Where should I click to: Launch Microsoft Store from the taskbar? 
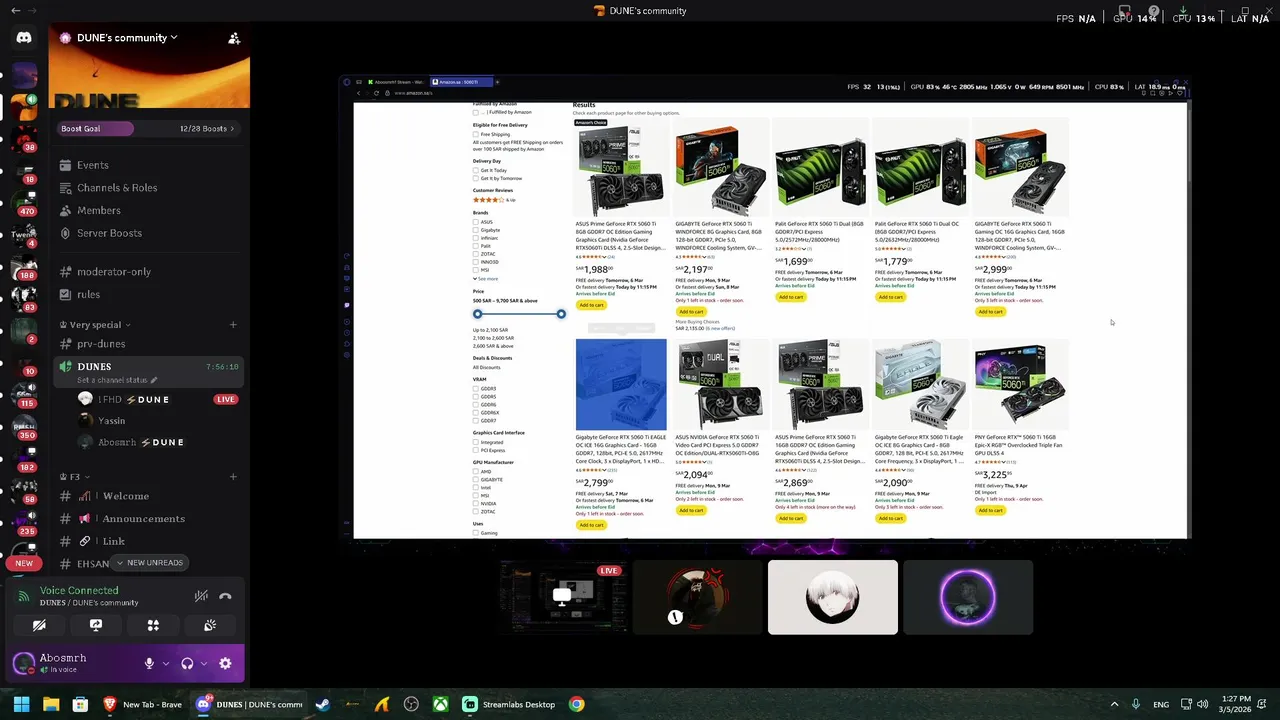80,704
